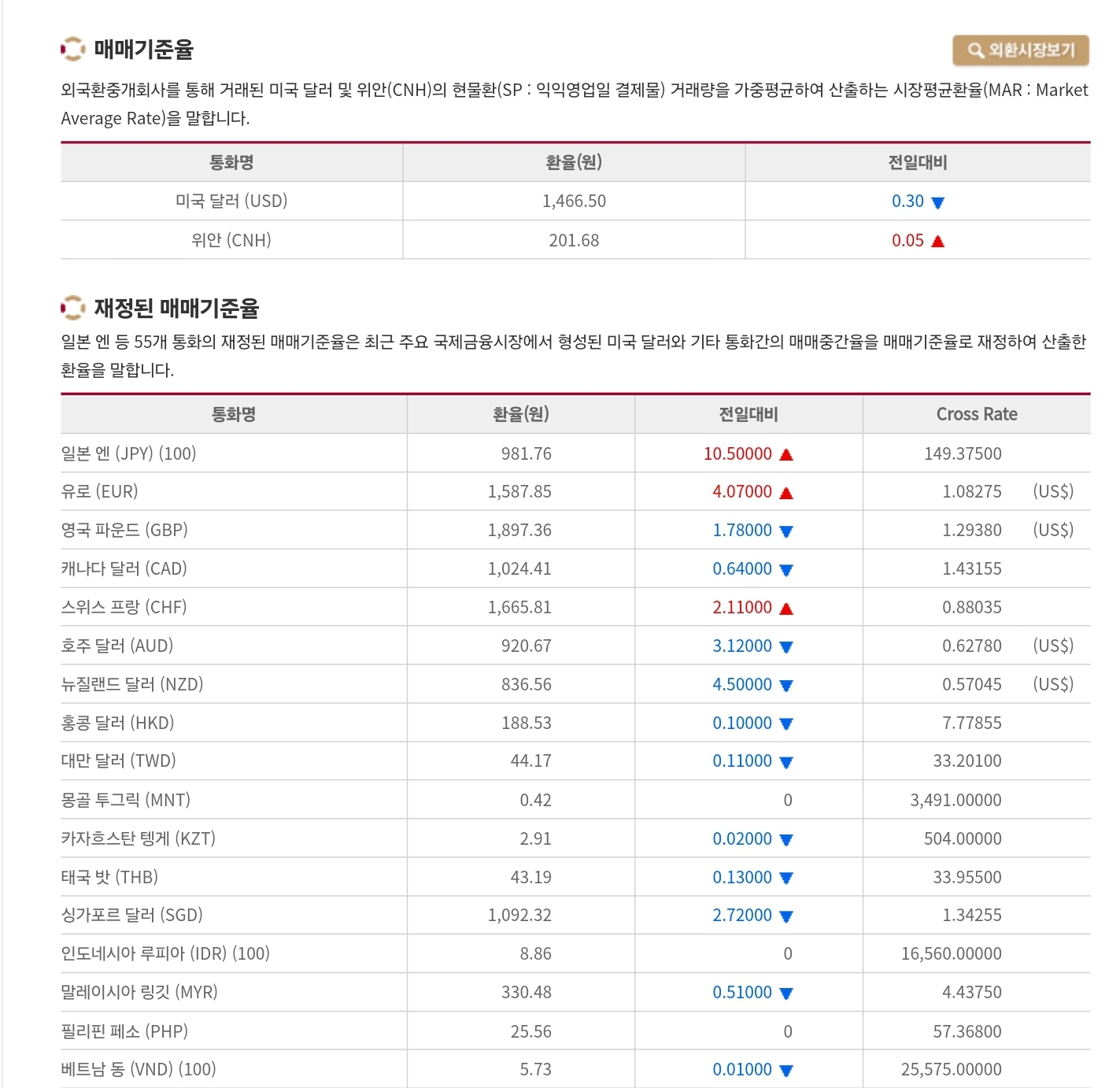Image resolution: width=1120 pixels, height=1088 pixels.
Task: Click the SGD rate 1,092.32
Action: pos(519,915)
